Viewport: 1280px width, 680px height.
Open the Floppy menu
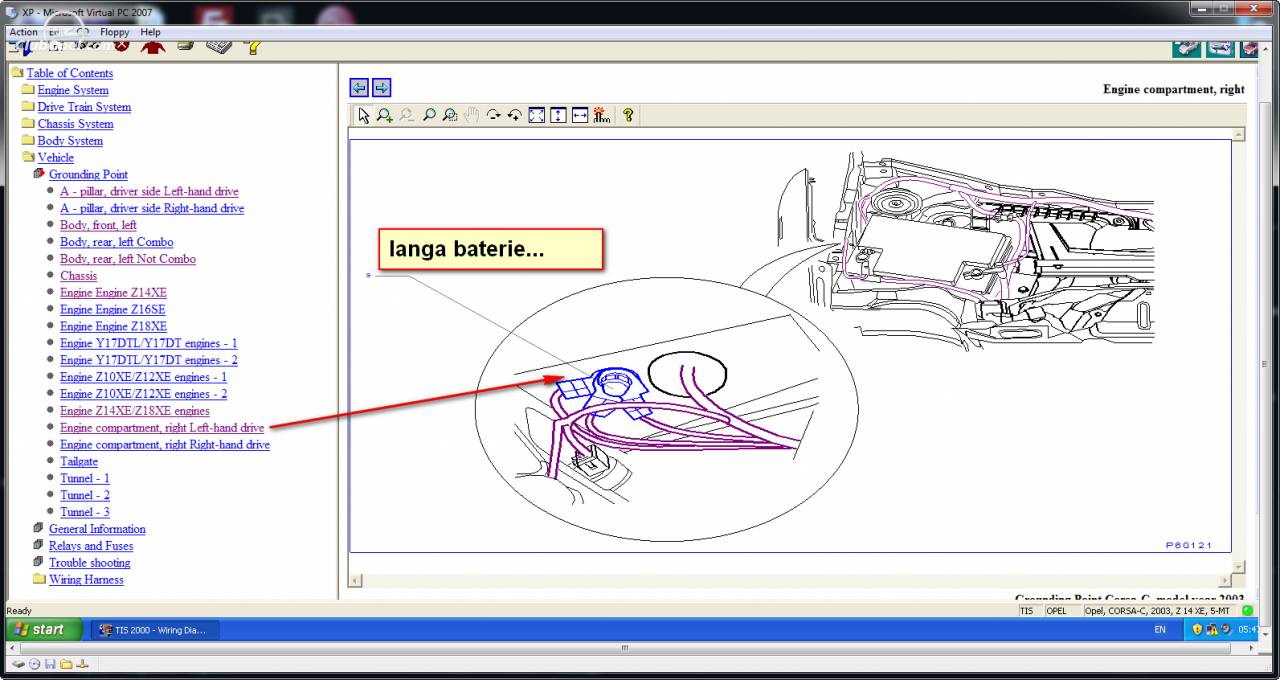(114, 32)
